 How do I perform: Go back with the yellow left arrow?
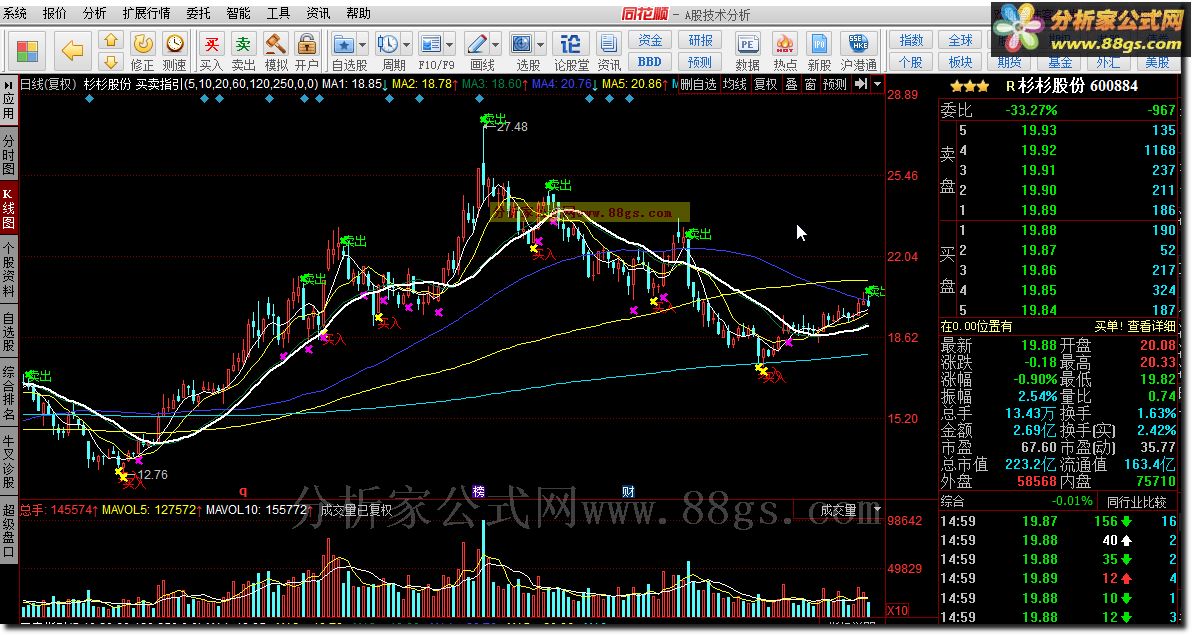coord(72,51)
